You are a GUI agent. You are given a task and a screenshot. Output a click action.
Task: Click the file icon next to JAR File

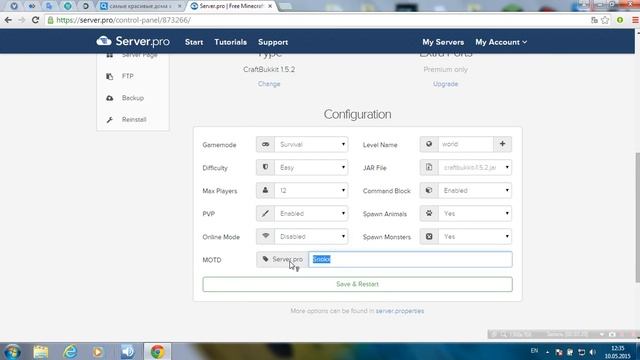pyautogui.click(x=429, y=167)
